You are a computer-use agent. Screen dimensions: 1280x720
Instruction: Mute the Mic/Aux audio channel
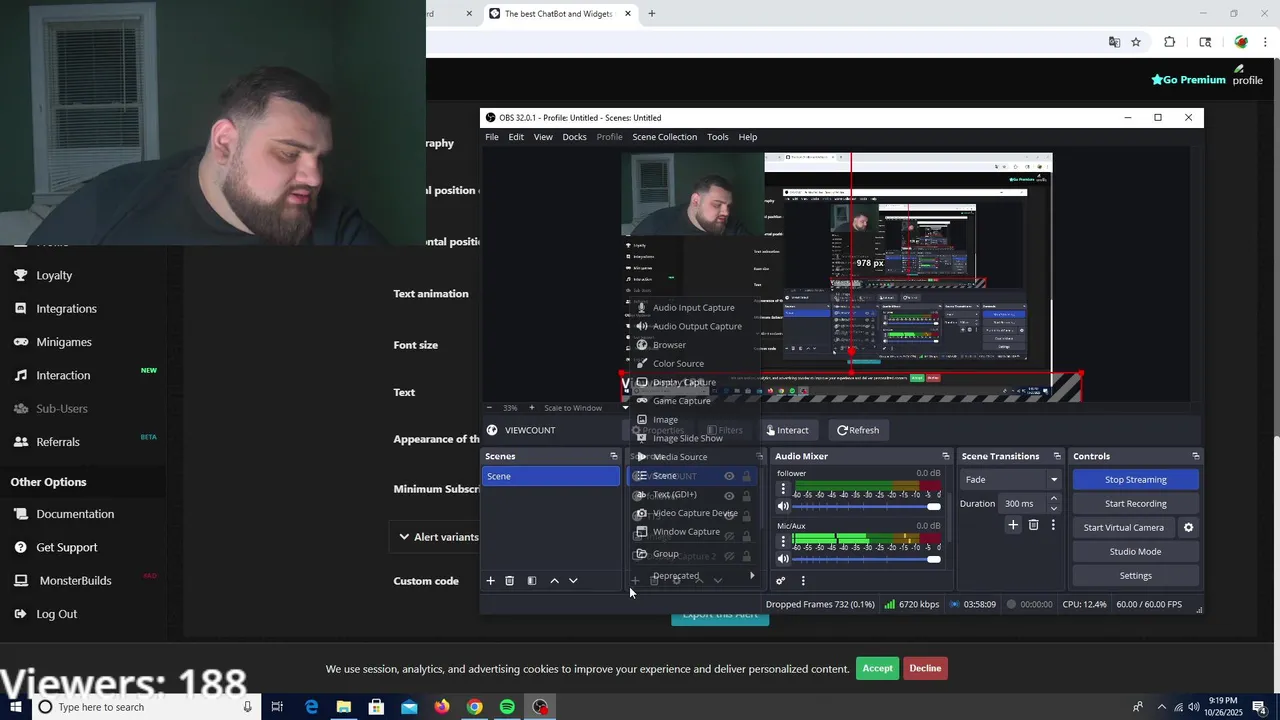(x=783, y=559)
